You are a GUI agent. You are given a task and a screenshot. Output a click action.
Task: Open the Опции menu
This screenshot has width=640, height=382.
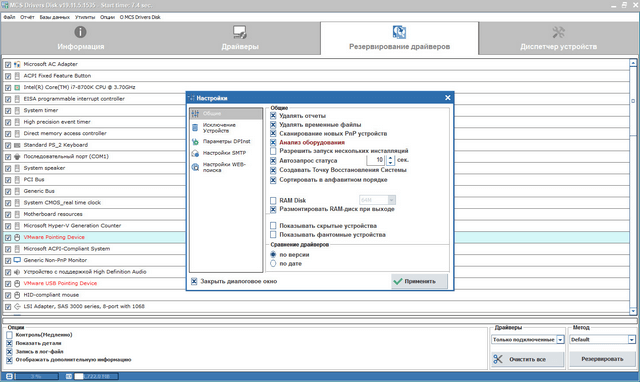(x=107, y=17)
